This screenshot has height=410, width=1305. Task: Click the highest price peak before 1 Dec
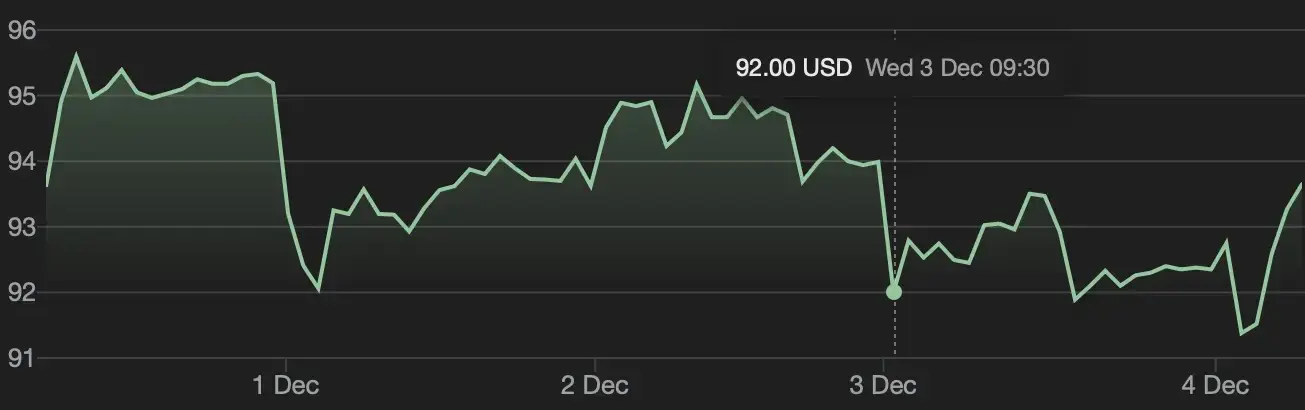pyautogui.click(x=76, y=55)
